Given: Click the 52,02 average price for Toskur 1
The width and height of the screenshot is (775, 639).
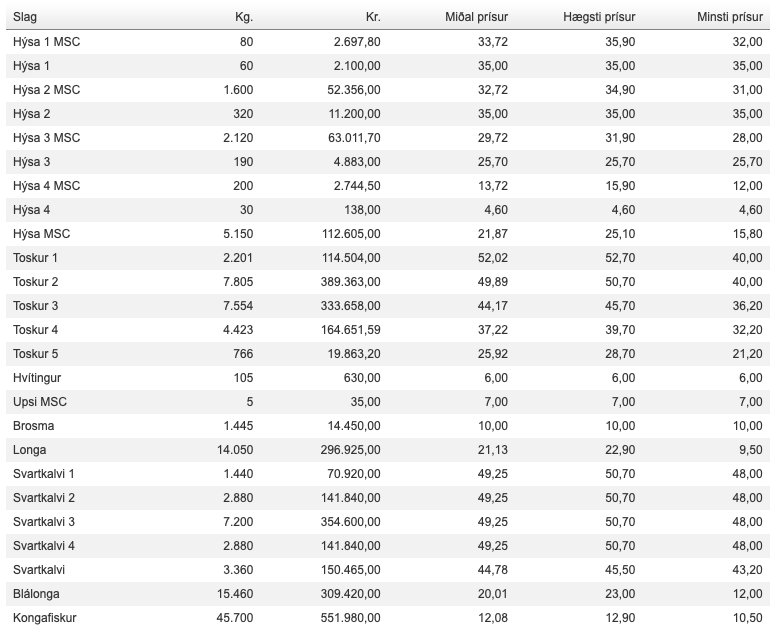Looking at the screenshot, I should (x=493, y=257).
